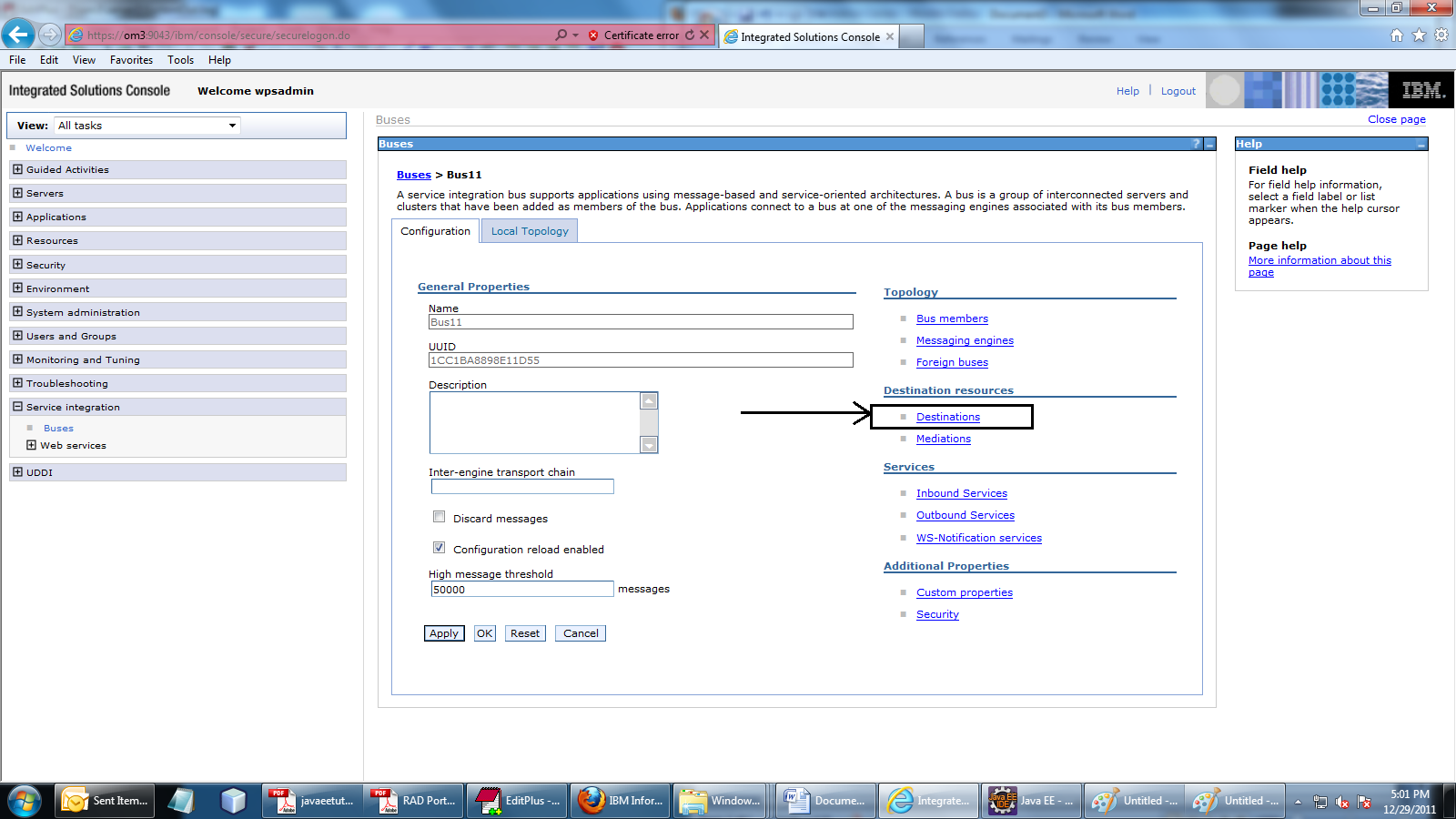Open the Bus members link
Screen dimensions: 1456x819
(x=952, y=318)
